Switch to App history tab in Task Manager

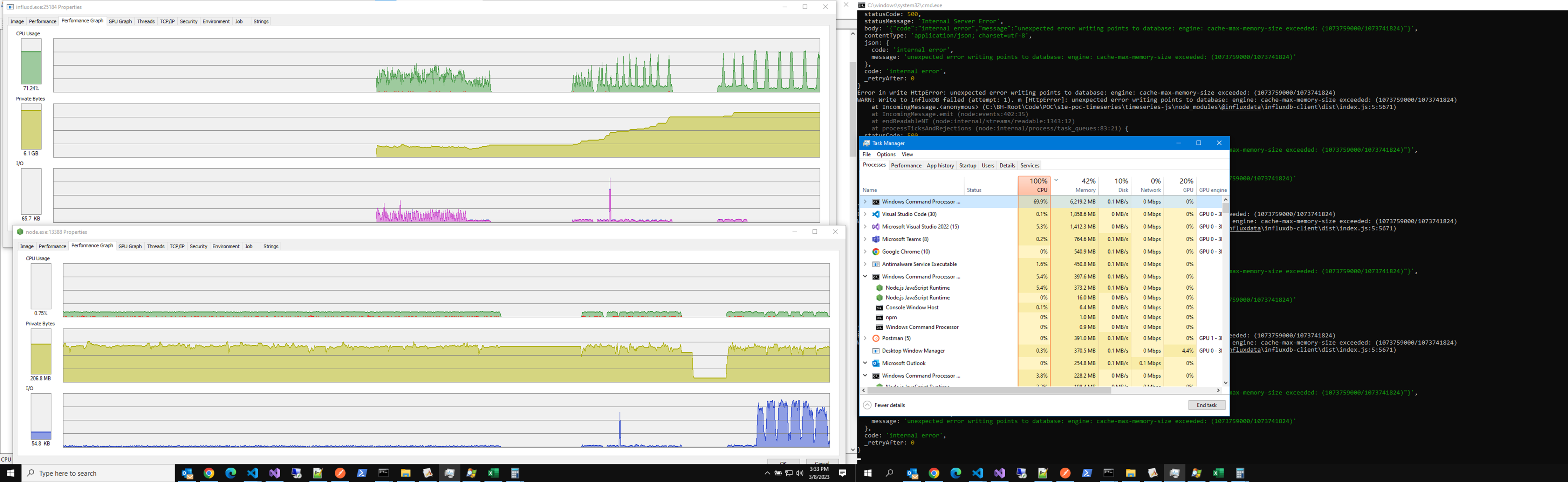(x=940, y=166)
